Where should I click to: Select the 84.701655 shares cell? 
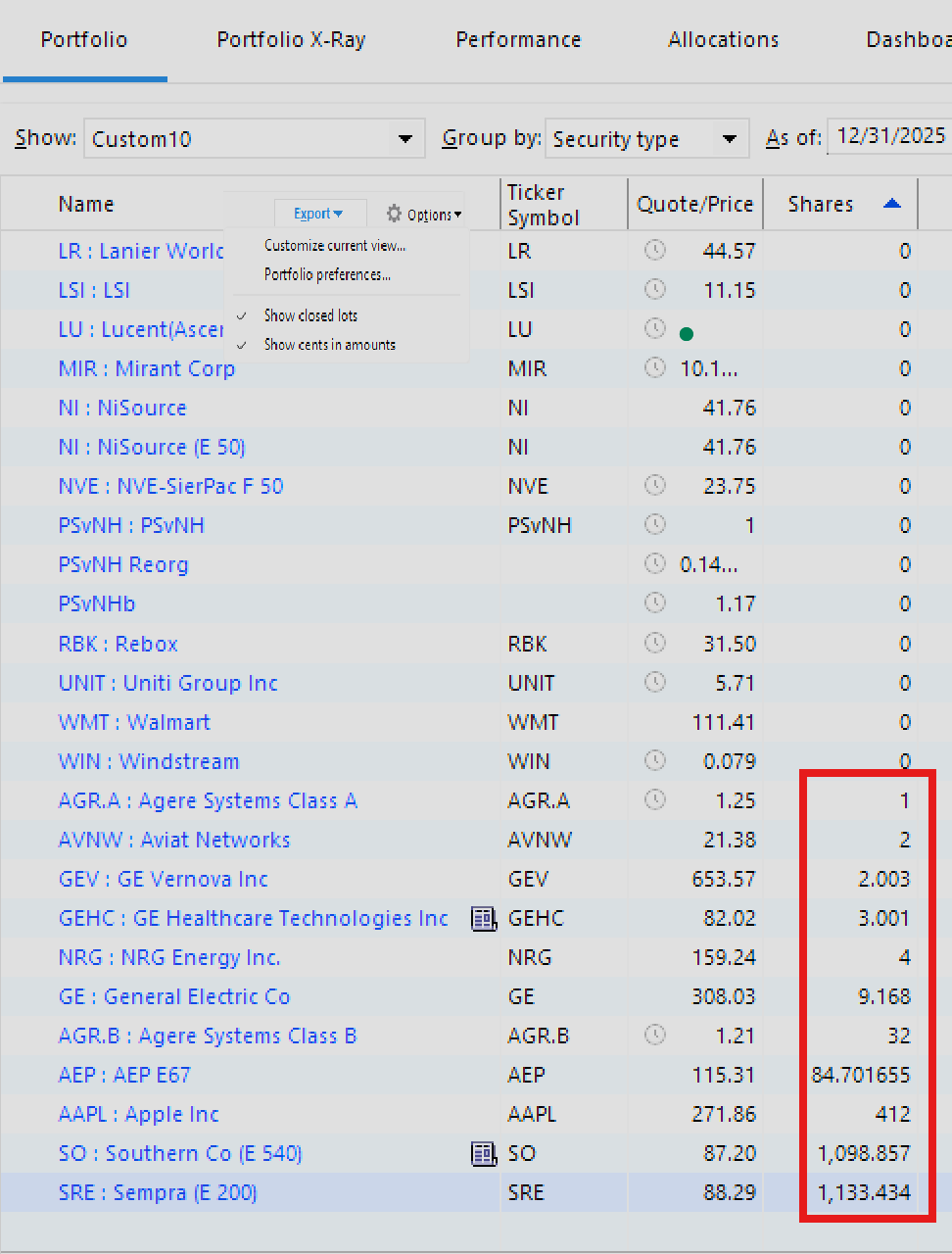pyautogui.click(x=861, y=1075)
